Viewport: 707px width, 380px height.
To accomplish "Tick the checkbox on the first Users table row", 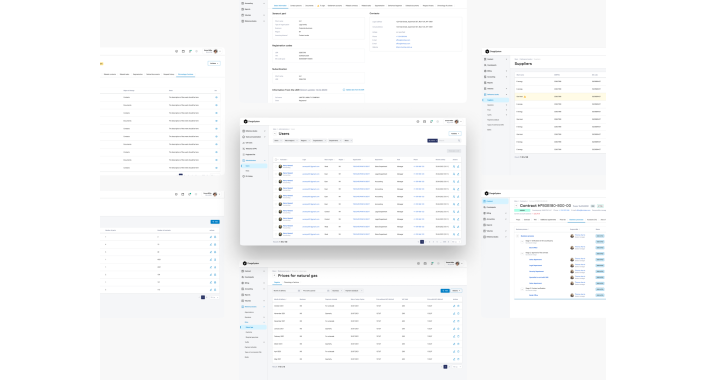I will tap(276, 166).
